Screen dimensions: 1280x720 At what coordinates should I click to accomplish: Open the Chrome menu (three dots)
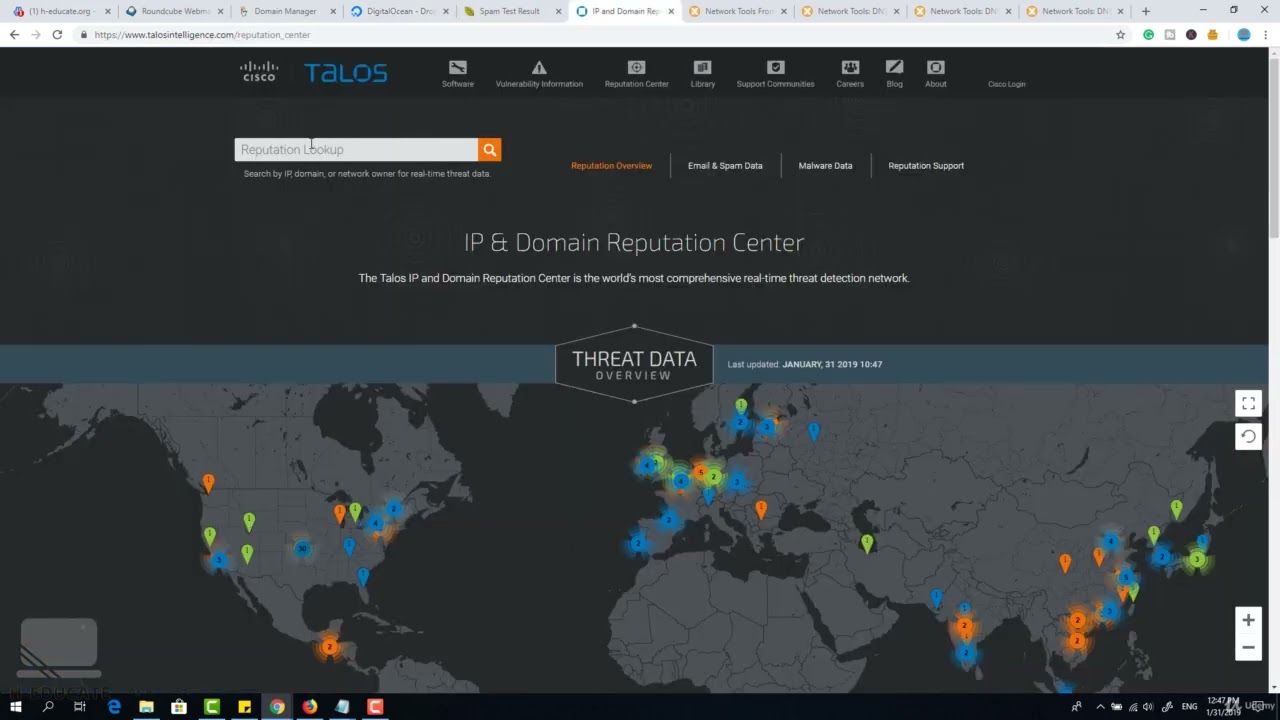1267,34
